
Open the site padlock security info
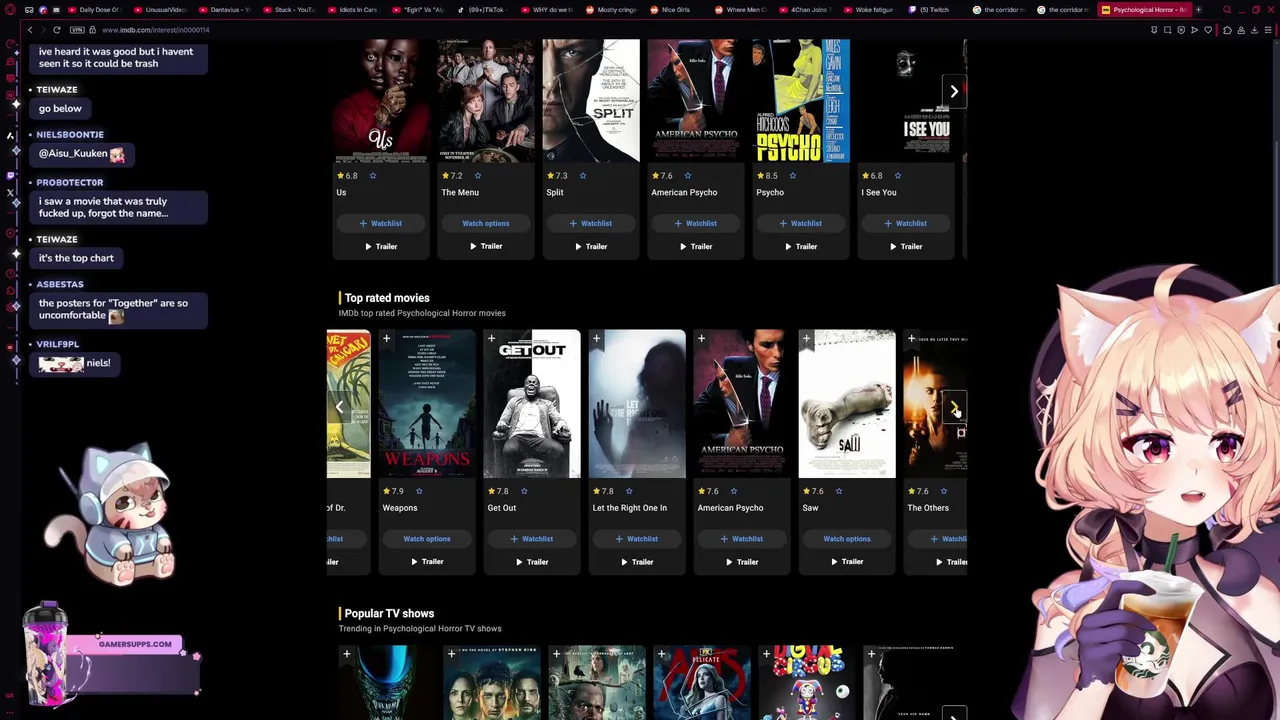[93, 30]
